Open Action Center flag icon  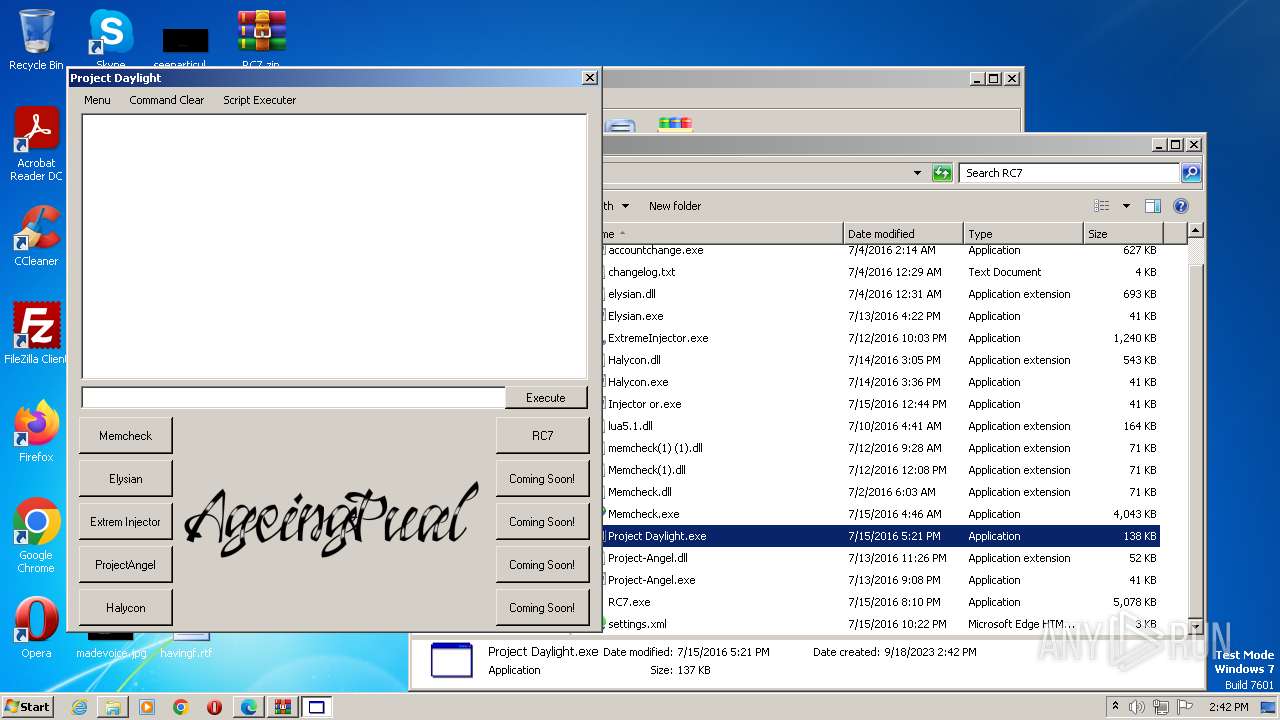pyautogui.click(x=1186, y=707)
